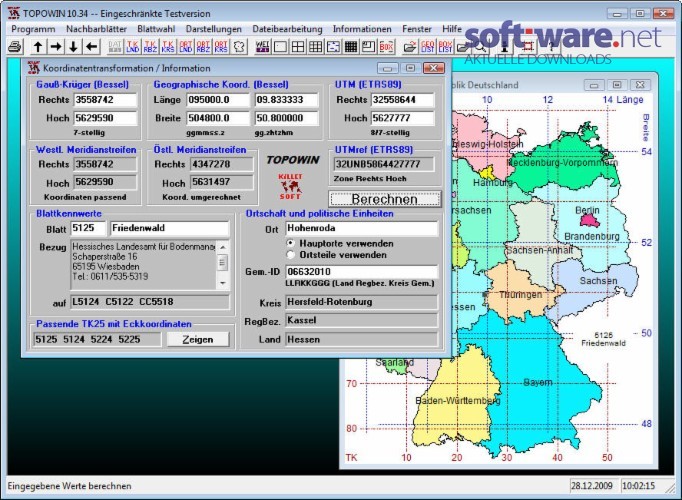Click the 'auf' value L5124 C5122 CC5518
Image resolution: width=682 pixels, height=500 pixels.
point(150,302)
